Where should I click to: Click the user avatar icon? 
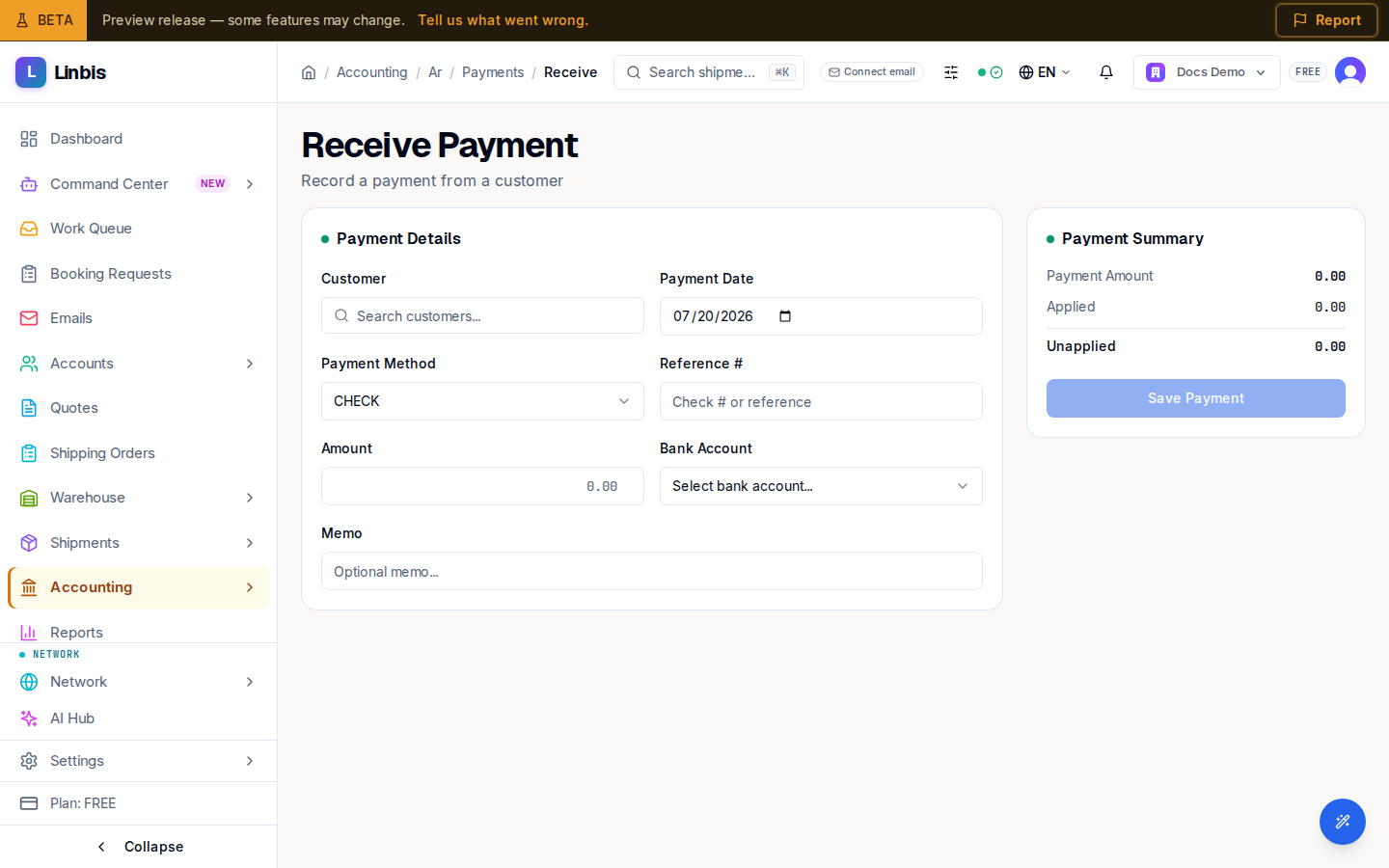click(x=1350, y=72)
